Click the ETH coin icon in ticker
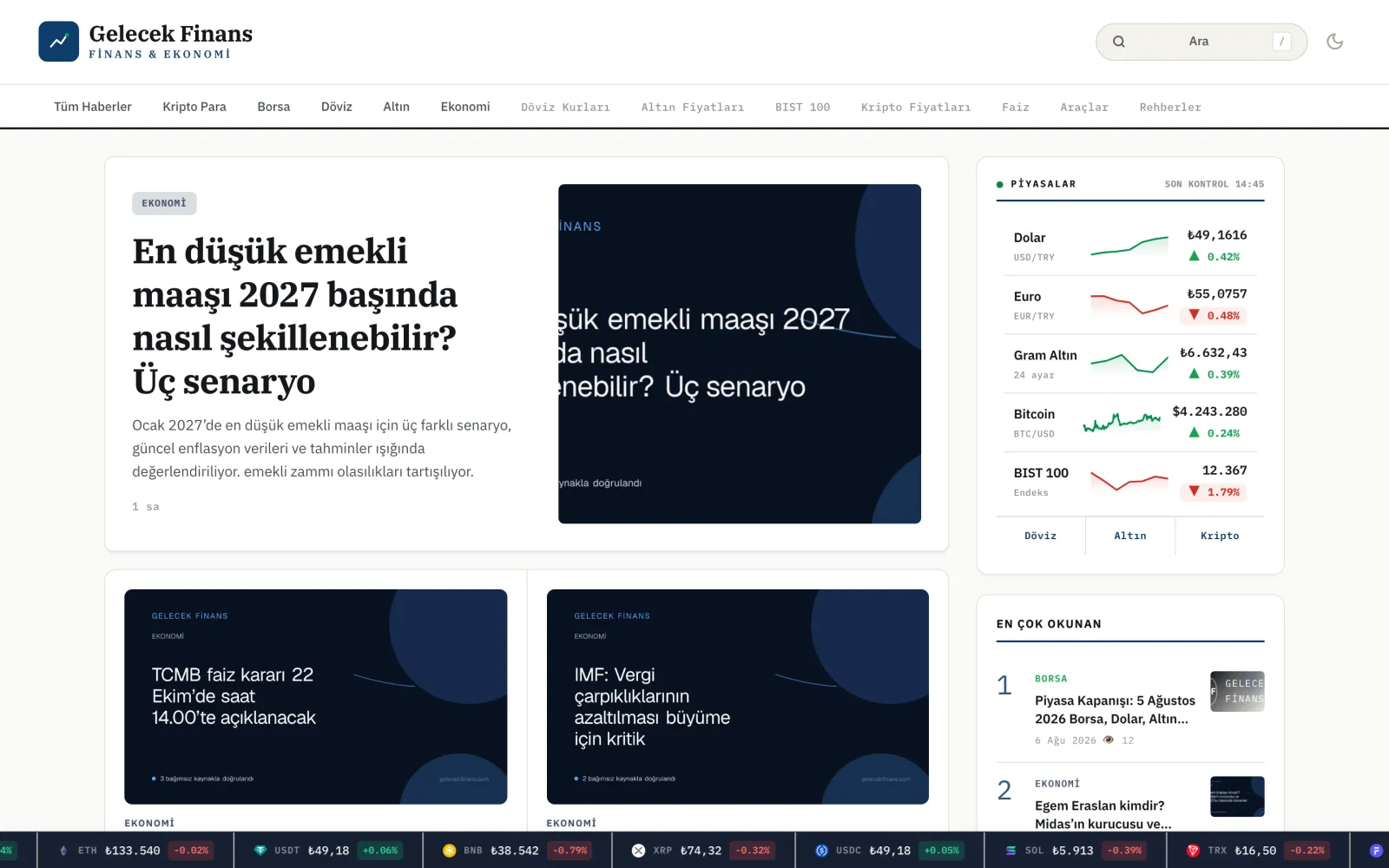 (x=63, y=851)
